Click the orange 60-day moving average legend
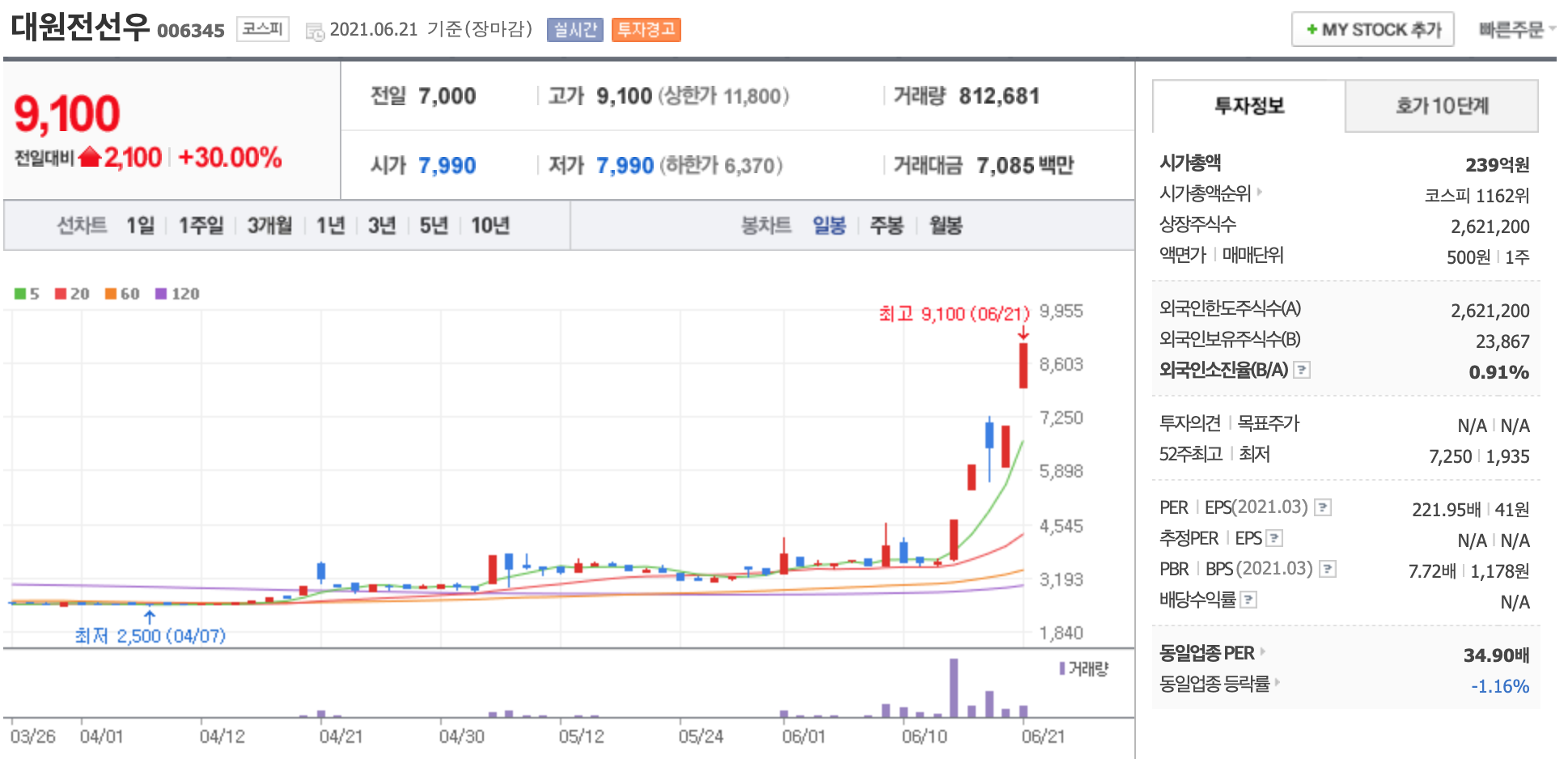 click(122, 294)
